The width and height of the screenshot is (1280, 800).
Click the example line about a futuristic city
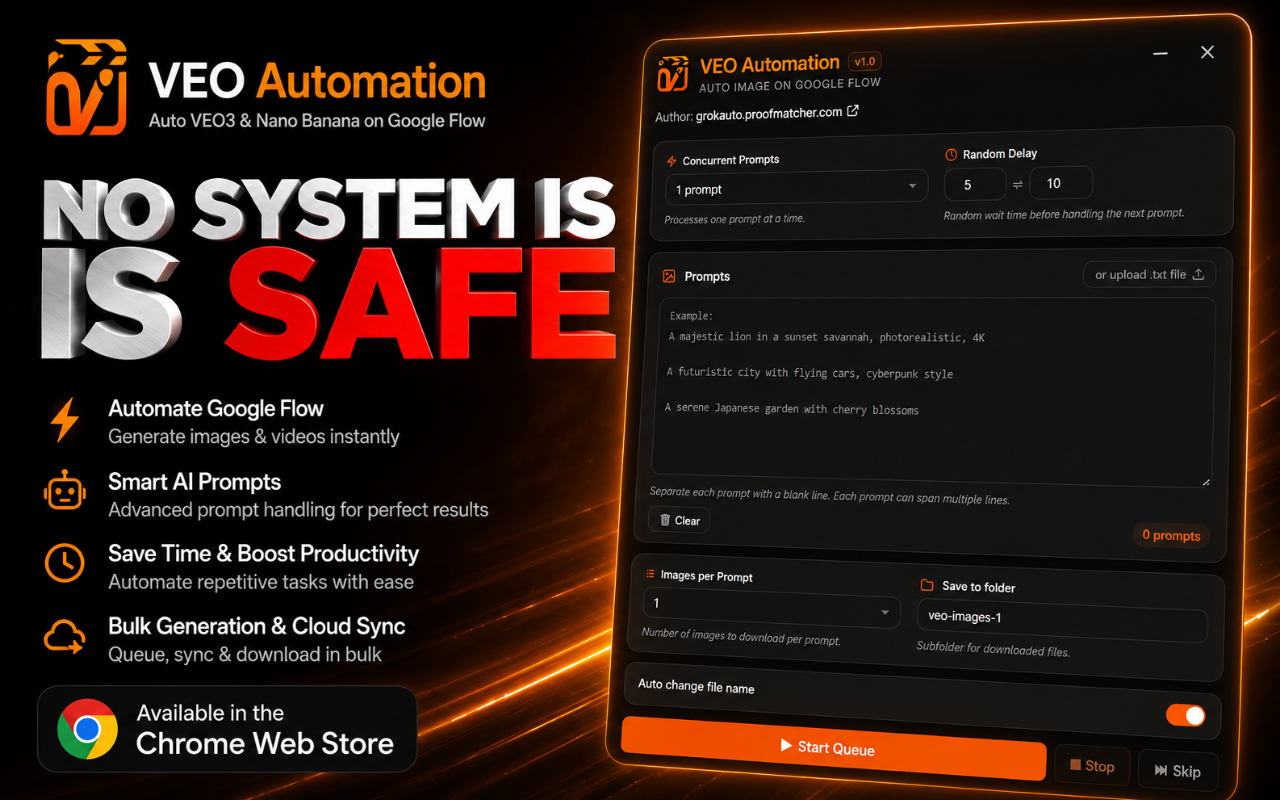pyautogui.click(x=810, y=373)
